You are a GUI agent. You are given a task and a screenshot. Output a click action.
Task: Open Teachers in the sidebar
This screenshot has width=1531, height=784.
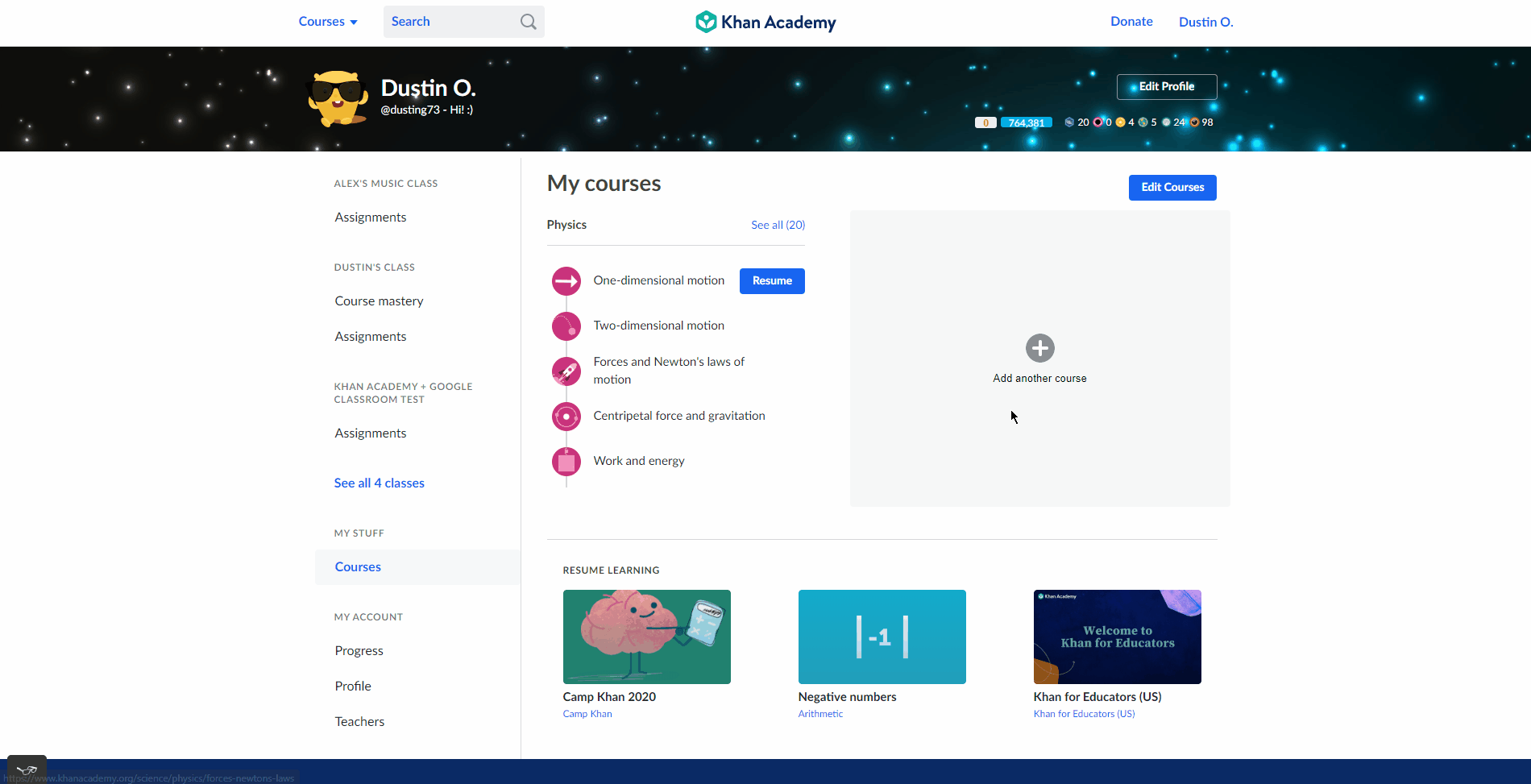coord(359,721)
